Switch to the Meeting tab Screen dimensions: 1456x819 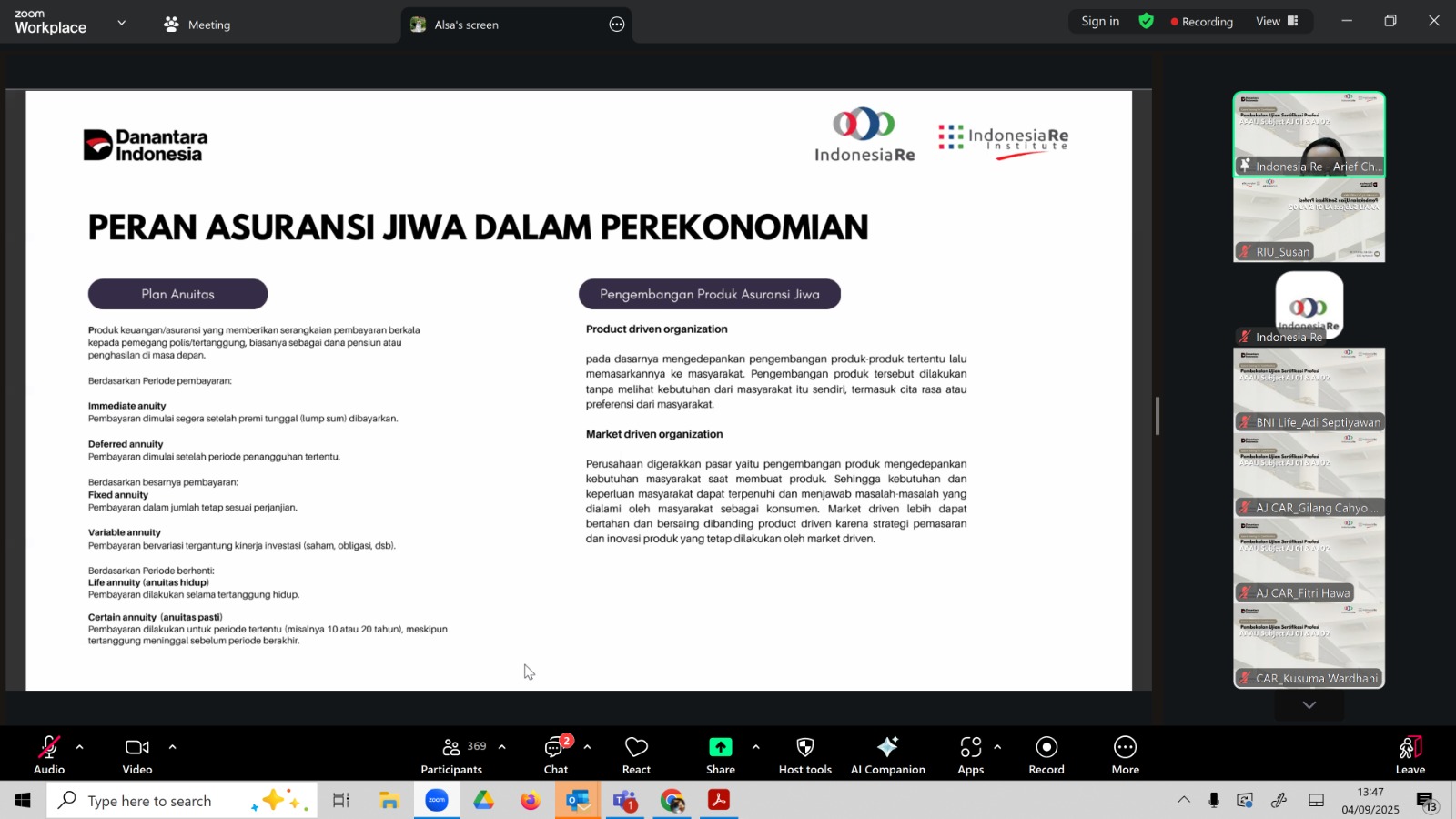coord(197,25)
